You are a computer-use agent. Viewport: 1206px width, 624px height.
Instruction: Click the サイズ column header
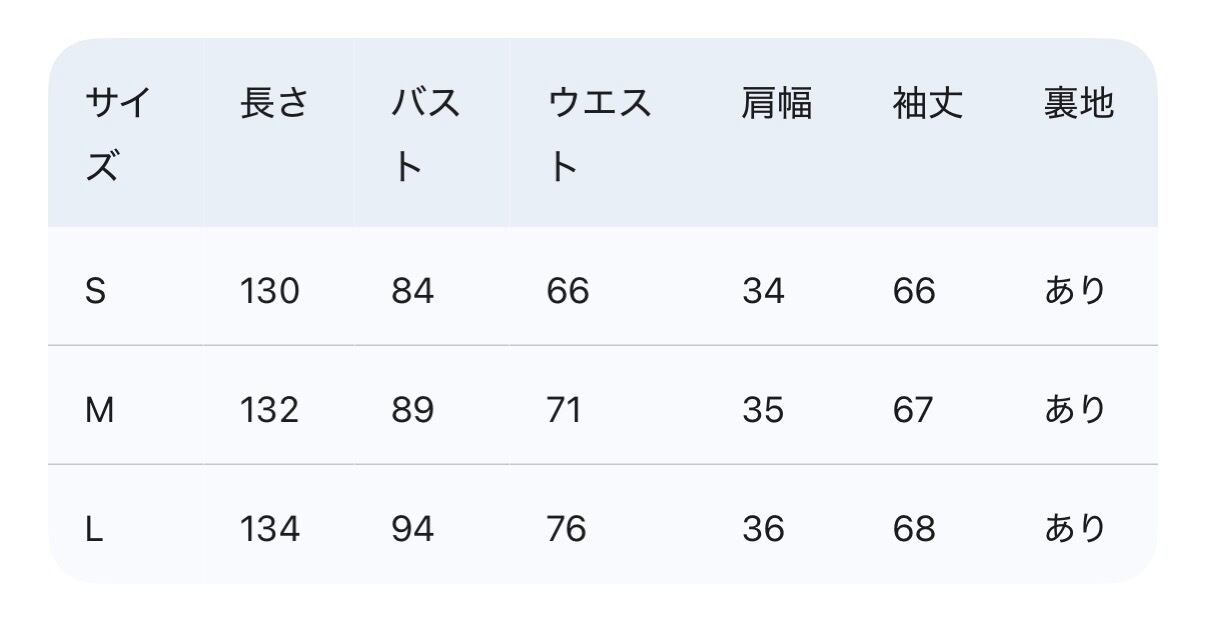[118, 135]
